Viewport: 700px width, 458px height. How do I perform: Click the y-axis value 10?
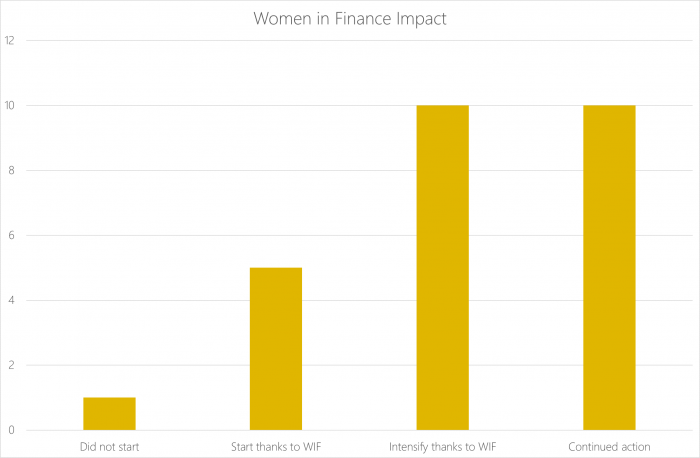click(10, 106)
